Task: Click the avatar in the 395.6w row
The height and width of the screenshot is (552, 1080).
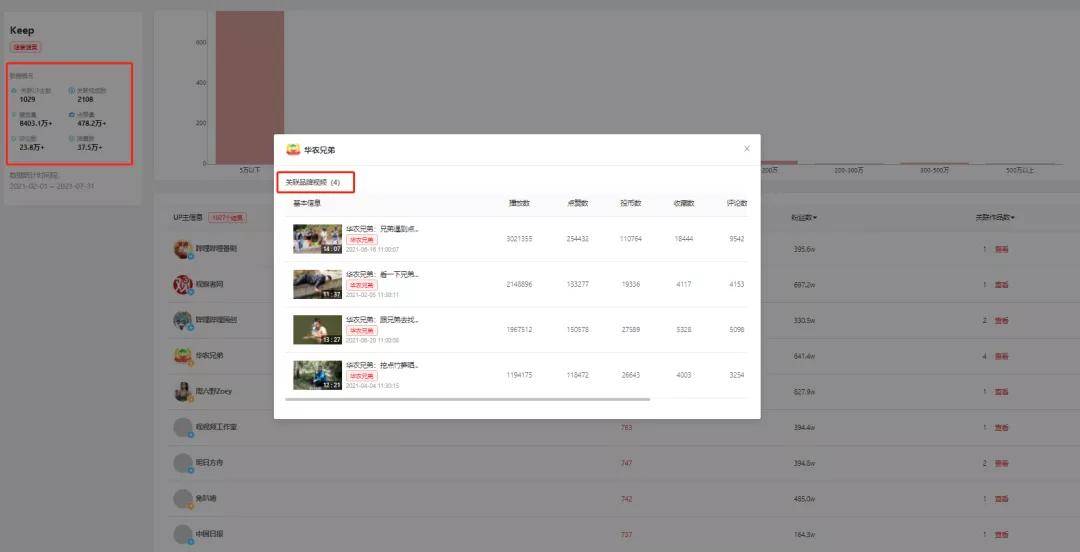Action: tap(183, 249)
